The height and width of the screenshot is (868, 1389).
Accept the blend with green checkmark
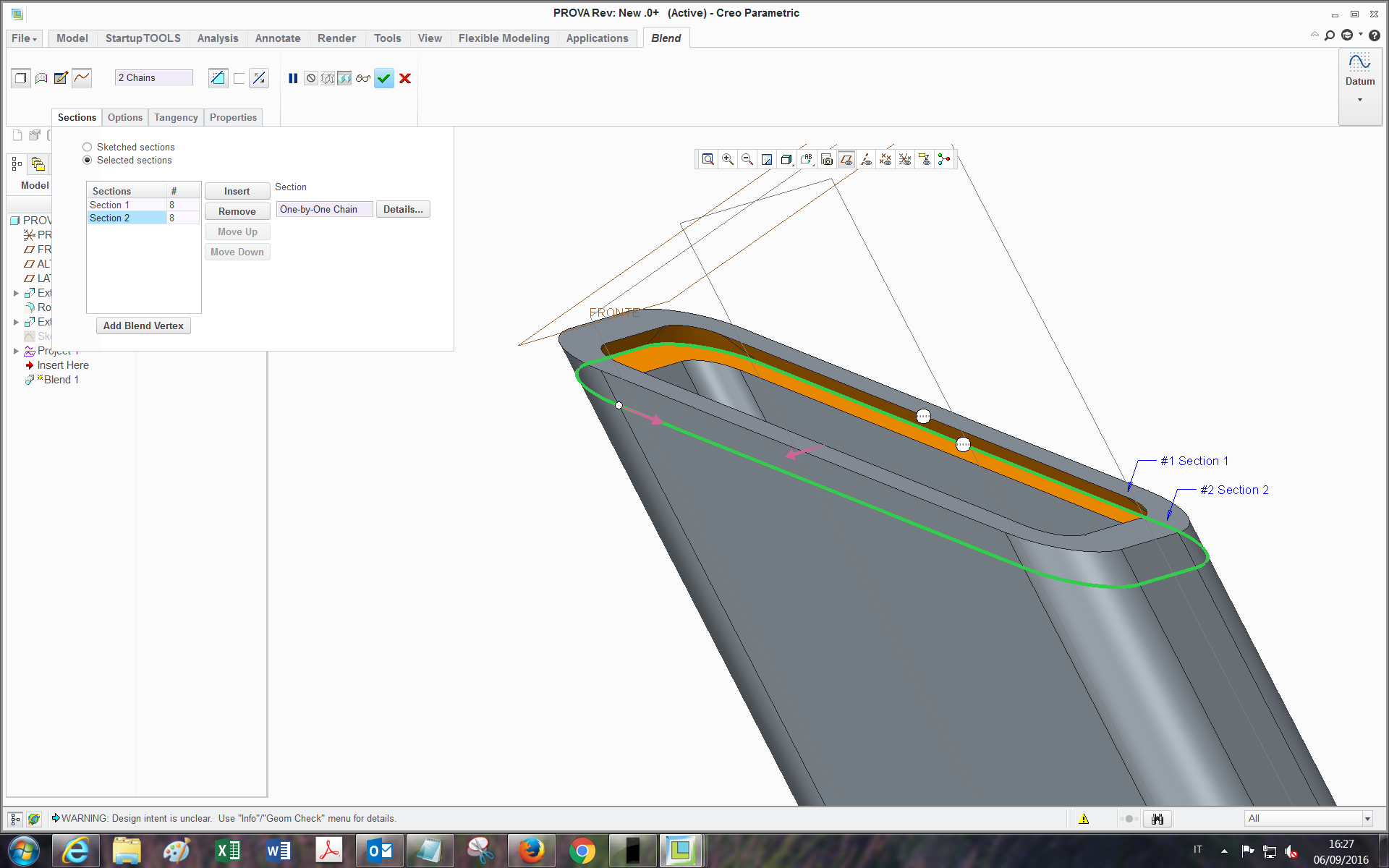click(x=384, y=78)
